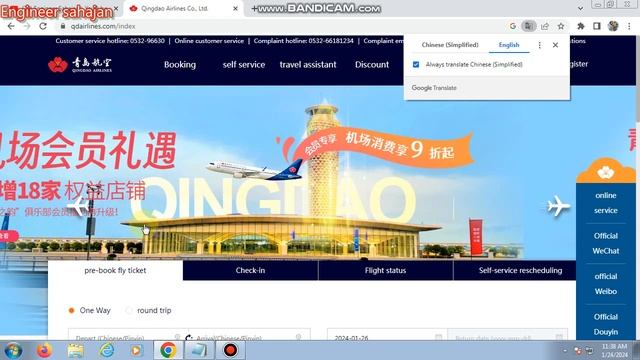Viewport: 640px width, 360px height.
Task: Reload the page with refresh icon
Action: 43,26
